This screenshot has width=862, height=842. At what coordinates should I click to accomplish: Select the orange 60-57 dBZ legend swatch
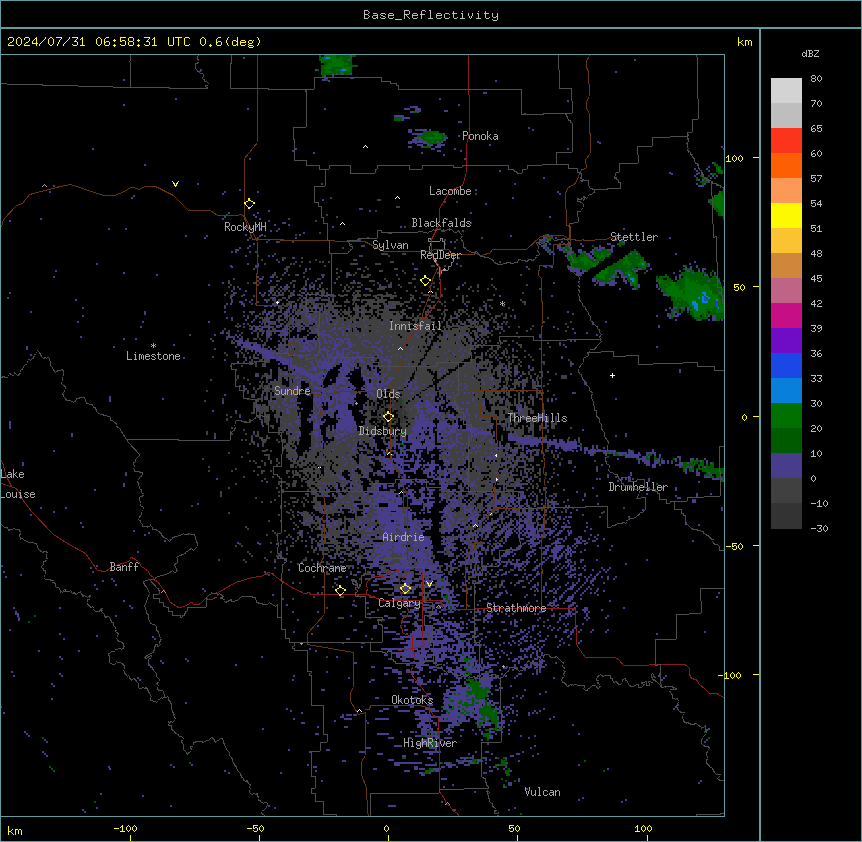tap(786, 165)
